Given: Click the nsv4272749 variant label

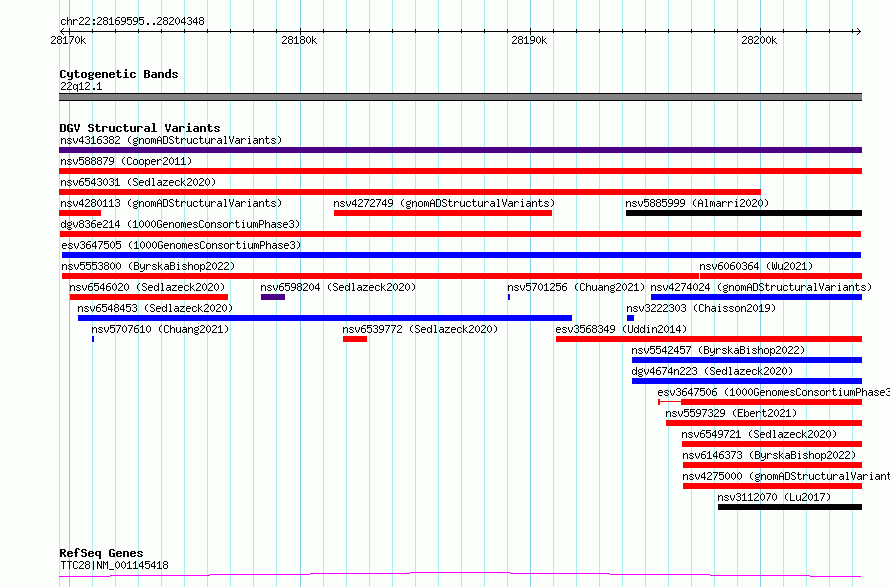Looking at the screenshot, I should (444, 203).
